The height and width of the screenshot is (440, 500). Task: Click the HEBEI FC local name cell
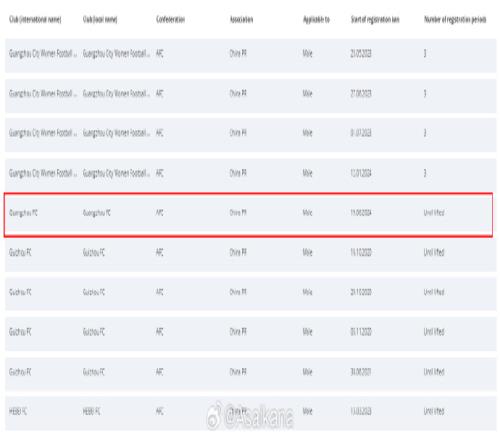click(x=92, y=412)
